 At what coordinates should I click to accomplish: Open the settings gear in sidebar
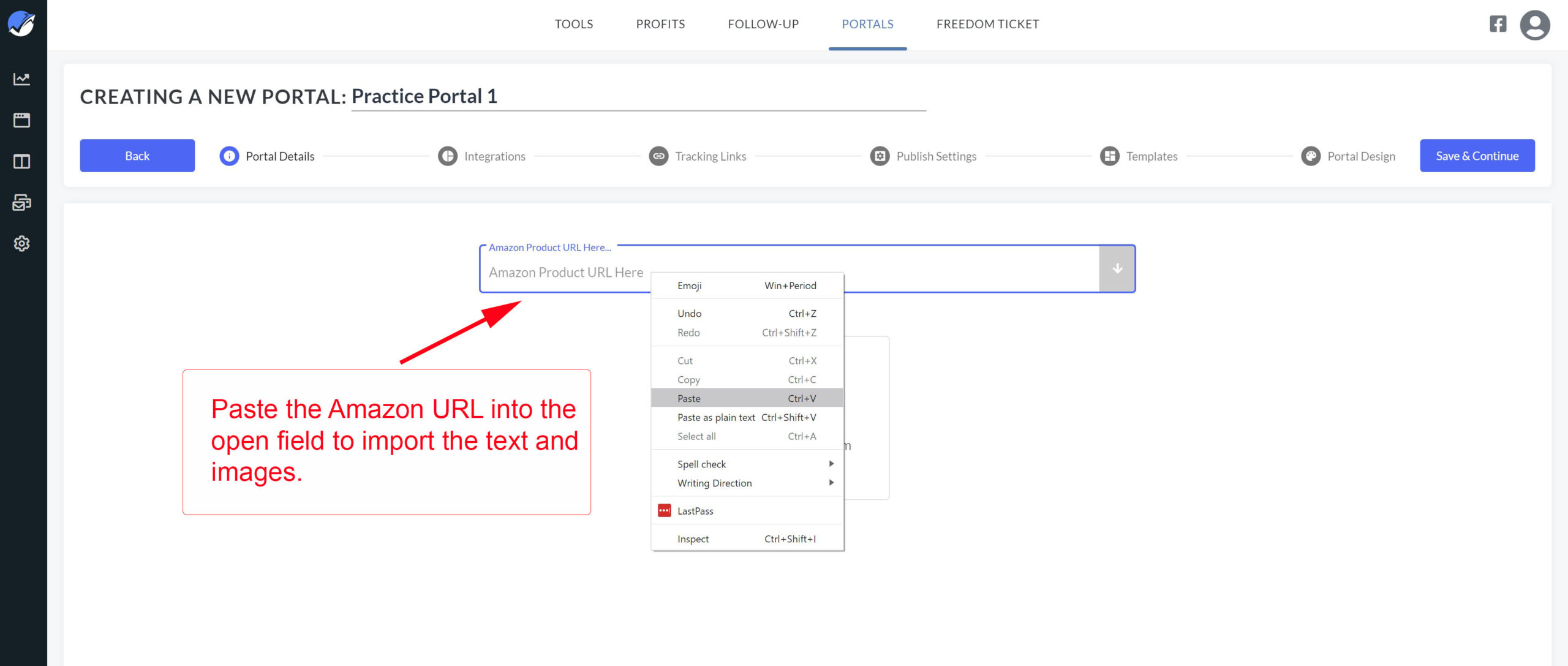click(x=21, y=243)
